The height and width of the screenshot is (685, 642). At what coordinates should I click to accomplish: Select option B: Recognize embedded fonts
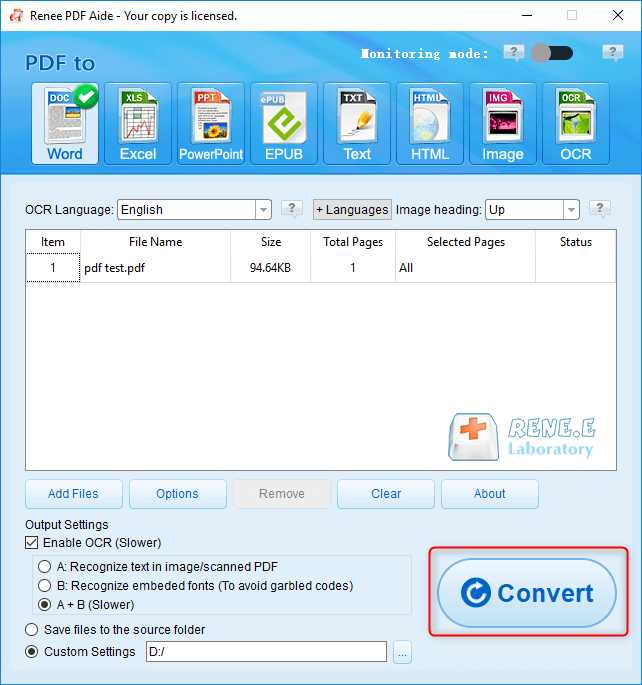tap(45, 586)
